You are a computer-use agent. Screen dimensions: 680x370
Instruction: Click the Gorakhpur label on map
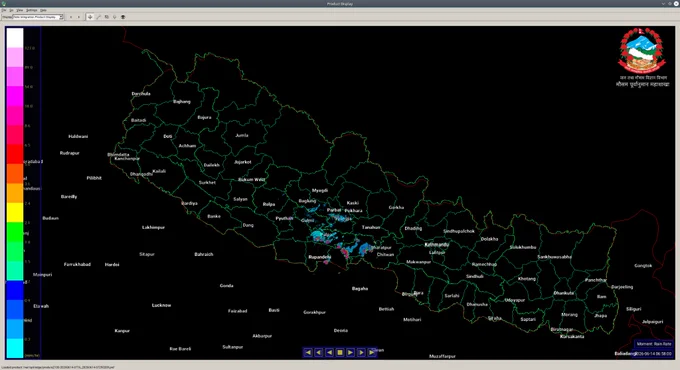(314, 312)
